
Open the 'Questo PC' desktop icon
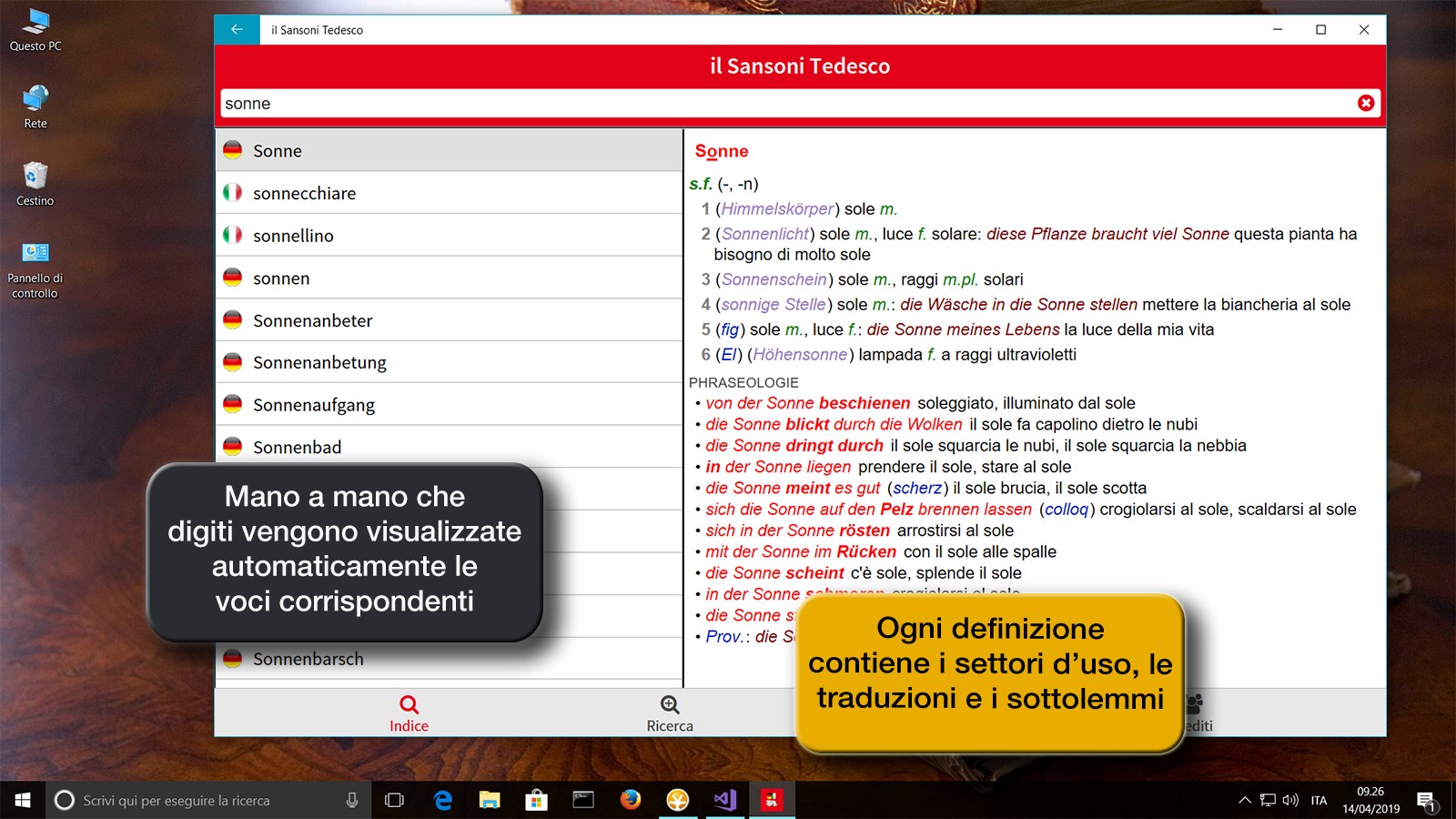[35, 30]
